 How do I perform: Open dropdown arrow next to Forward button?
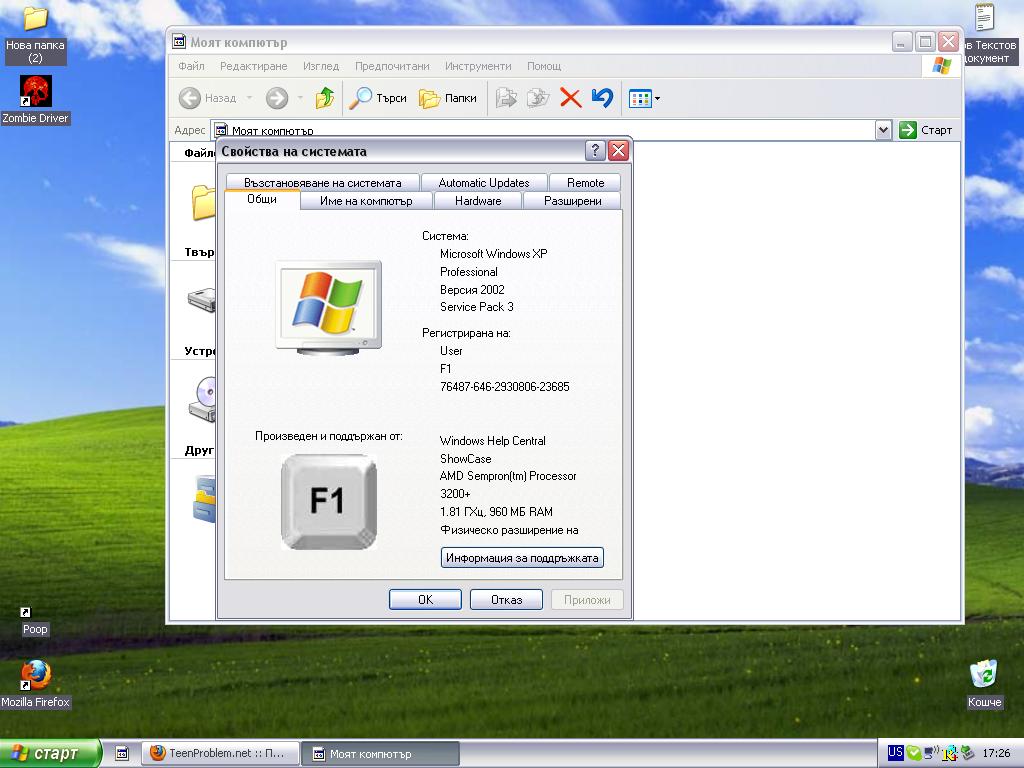click(x=300, y=99)
